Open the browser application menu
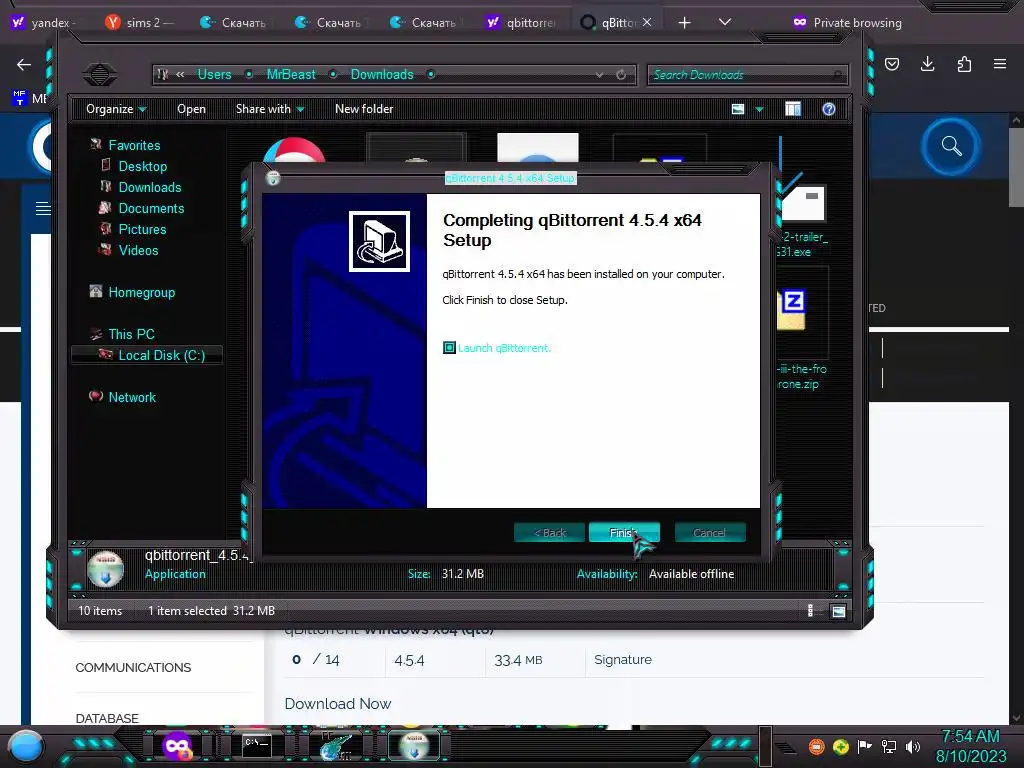This screenshot has height=768, width=1024. coord(1000,64)
